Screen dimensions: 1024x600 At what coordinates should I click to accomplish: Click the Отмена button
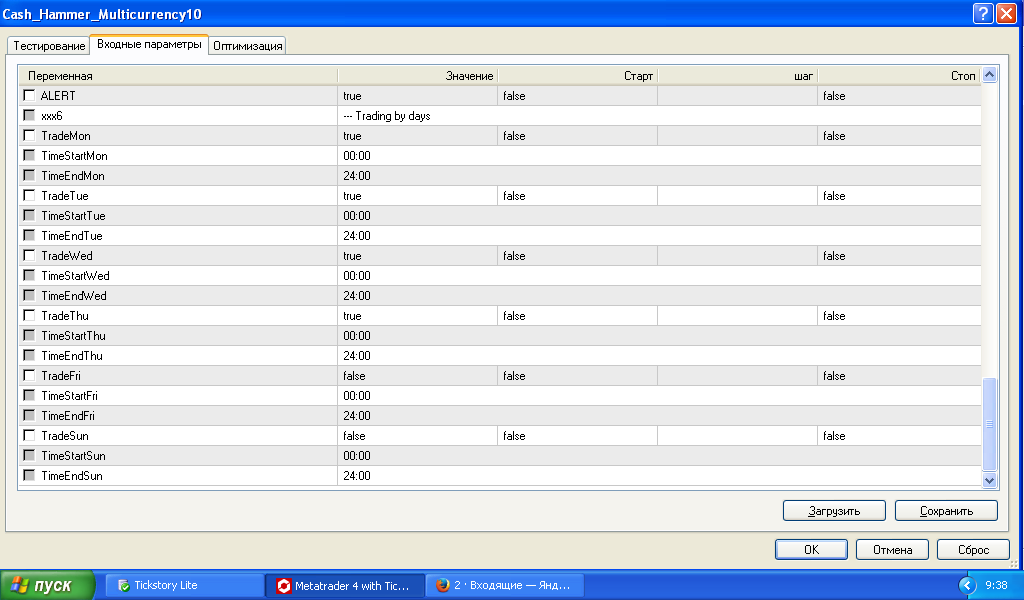(892, 550)
